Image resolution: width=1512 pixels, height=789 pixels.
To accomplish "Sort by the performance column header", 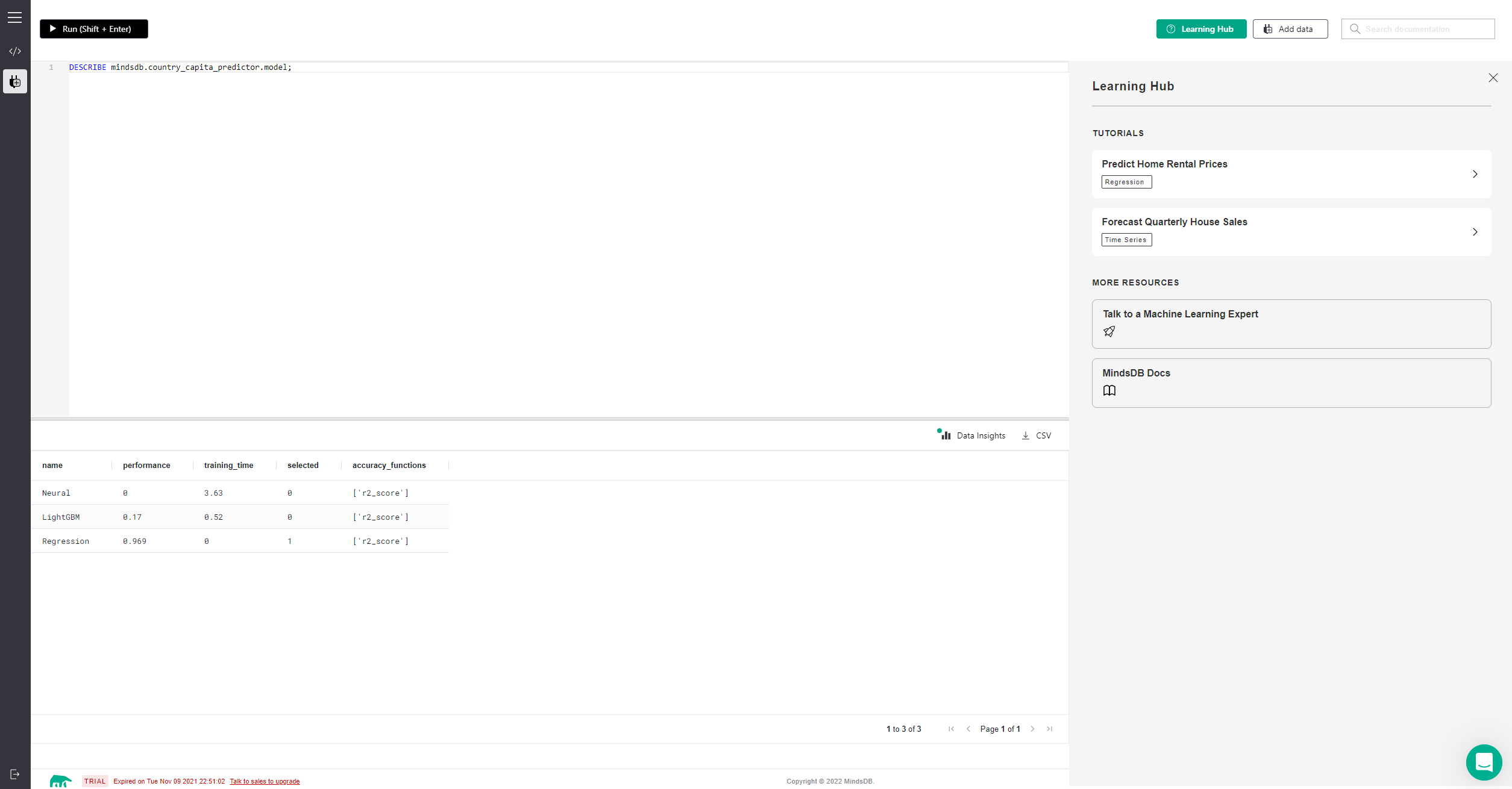I will 146,465.
